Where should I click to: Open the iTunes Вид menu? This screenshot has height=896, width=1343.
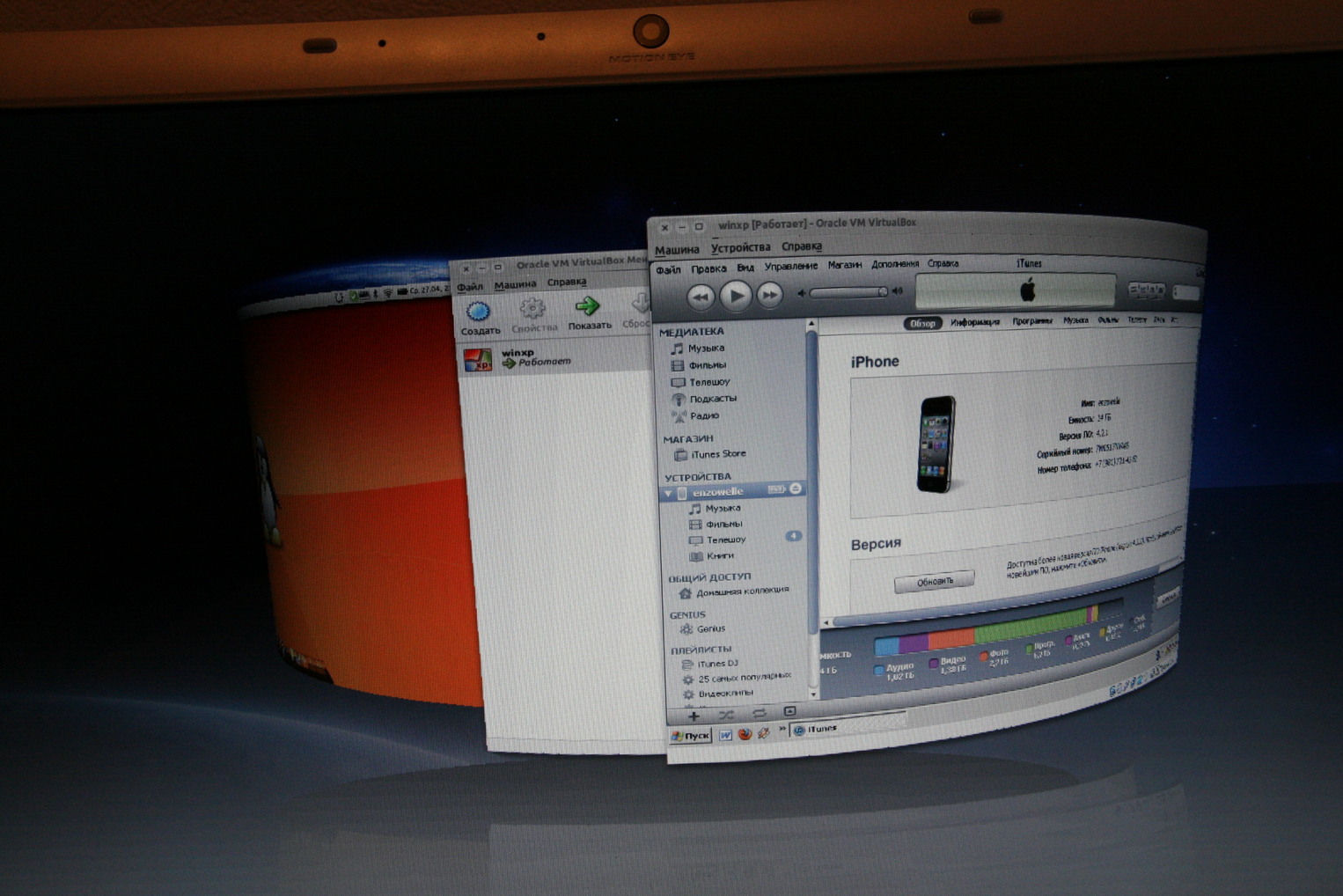coord(745,268)
